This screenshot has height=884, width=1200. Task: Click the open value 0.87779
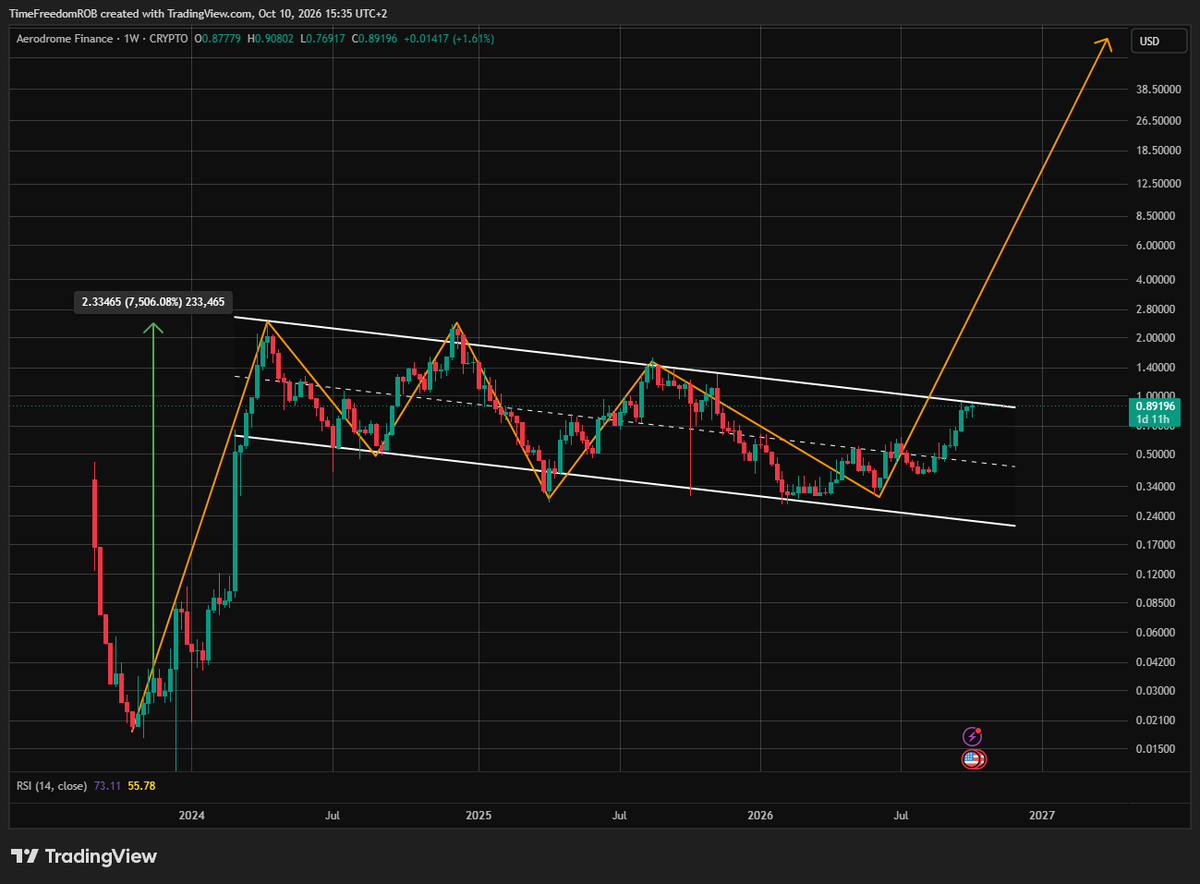tap(220, 39)
